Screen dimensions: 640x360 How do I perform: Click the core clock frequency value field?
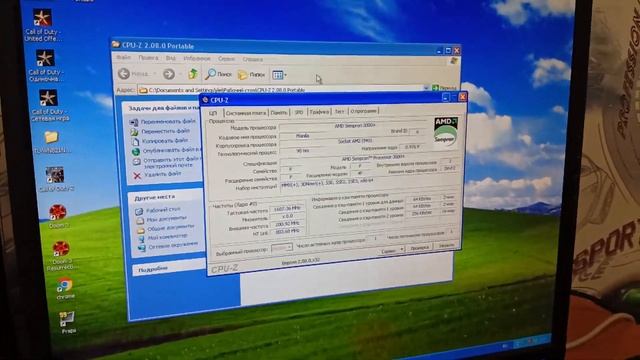[x=287, y=209]
